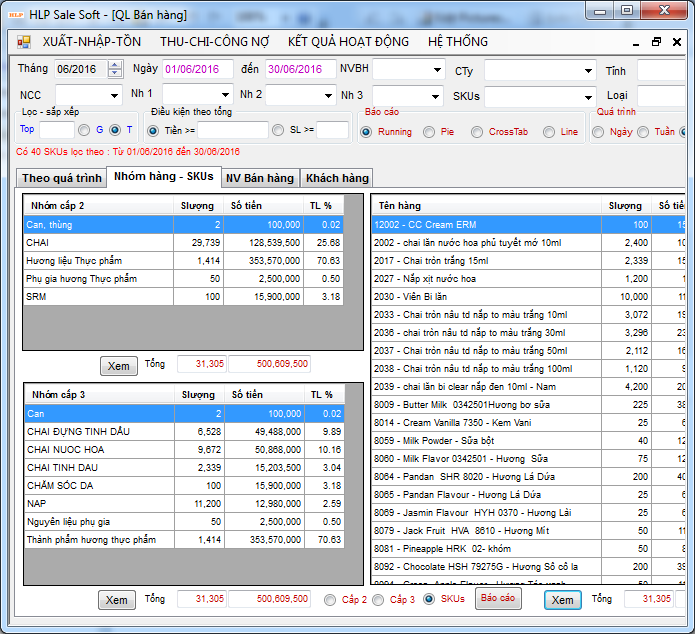
Task: Click Xem button under Nhóm cấp 3 table
Action: [117, 600]
